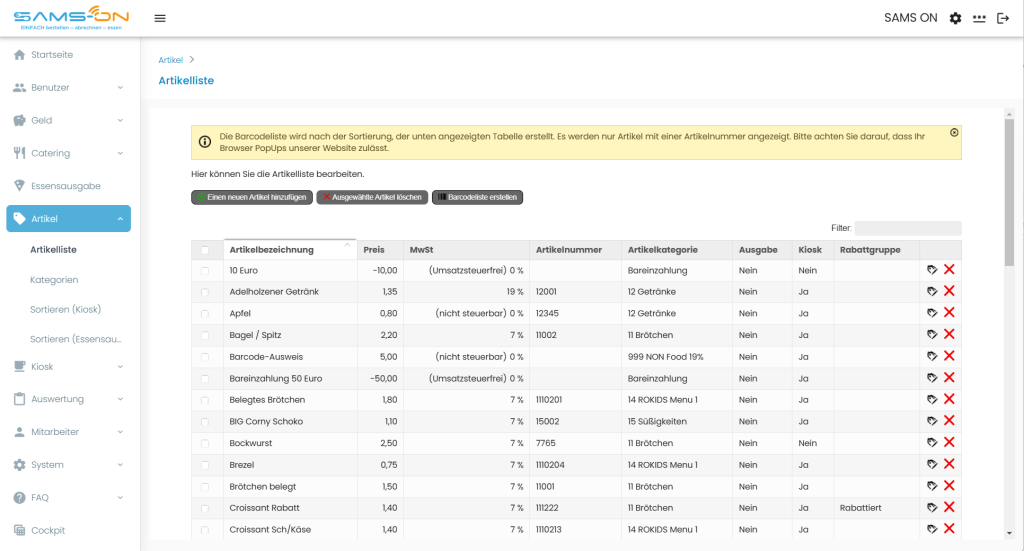The height and width of the screenshot is (551, 1024).
Task: Dismiss the yellow barcode info banner
Action: (x=954, y=133)
